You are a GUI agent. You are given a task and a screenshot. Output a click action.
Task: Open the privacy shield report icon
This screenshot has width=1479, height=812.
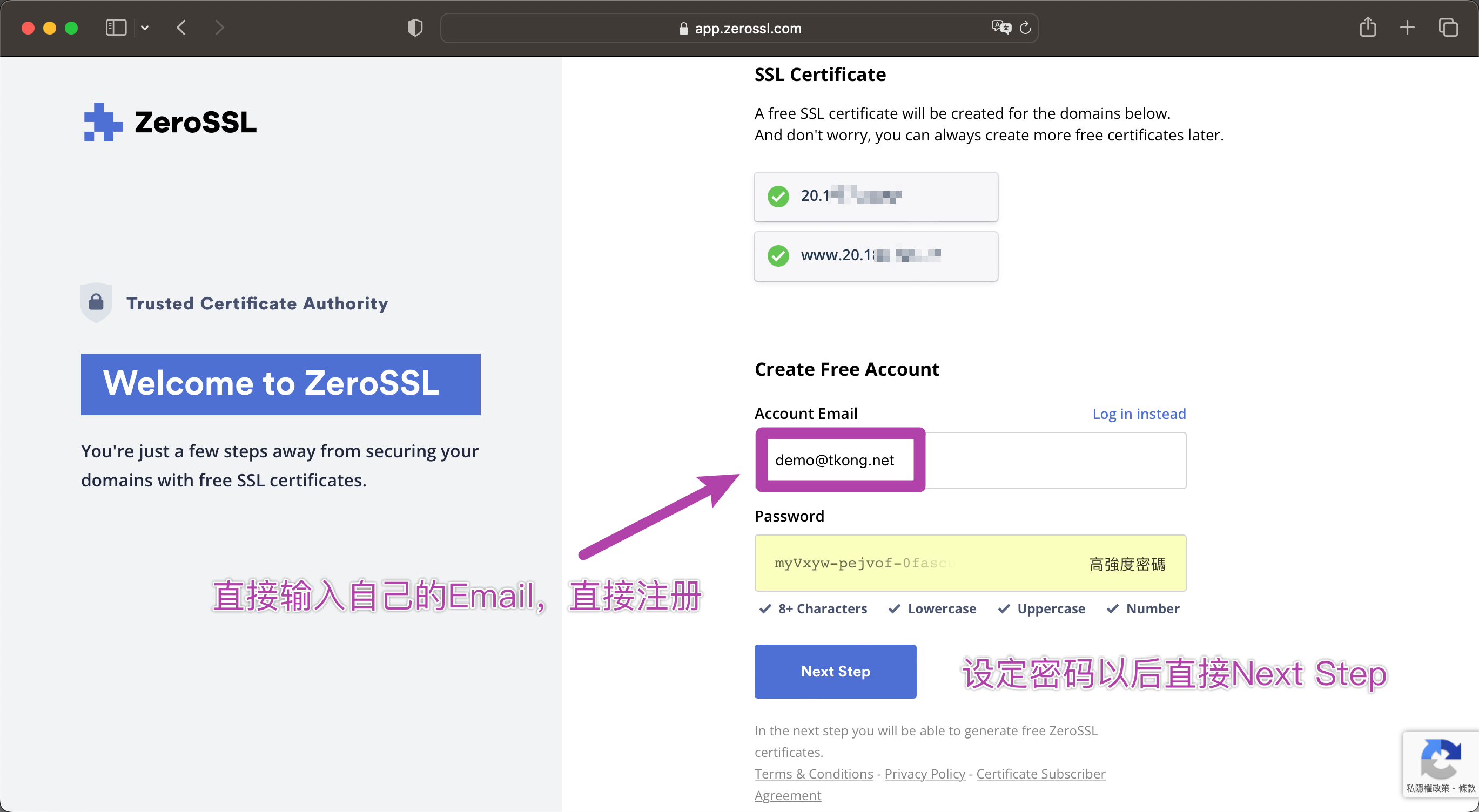(415, 28)
